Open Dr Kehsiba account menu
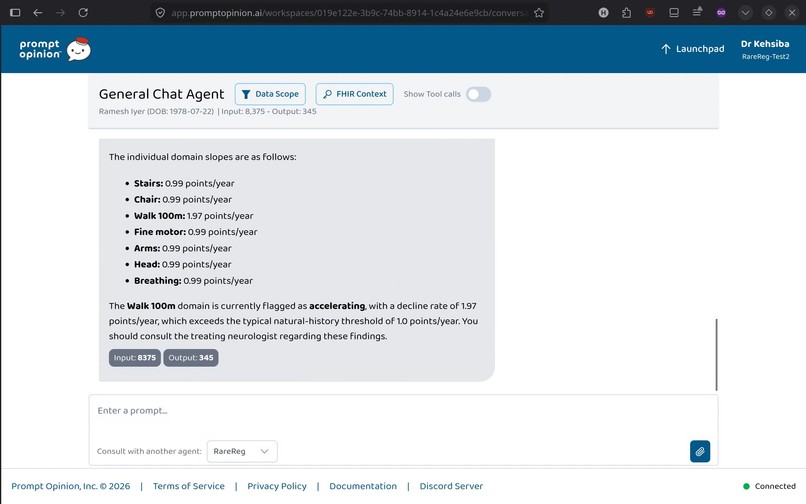 pyautogui.click(x=765, y=49)
